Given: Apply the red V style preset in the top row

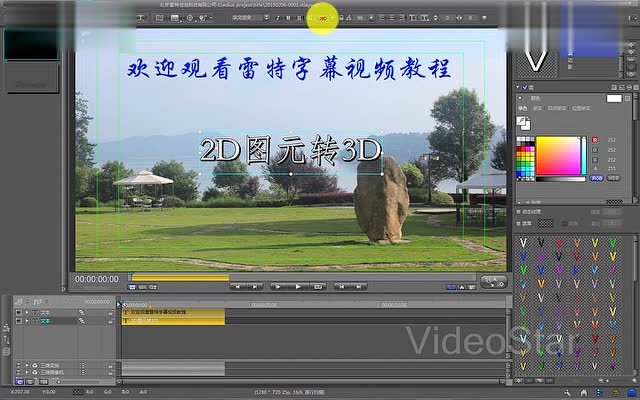Looking at the screenshot, I should (x=559, y=243).
